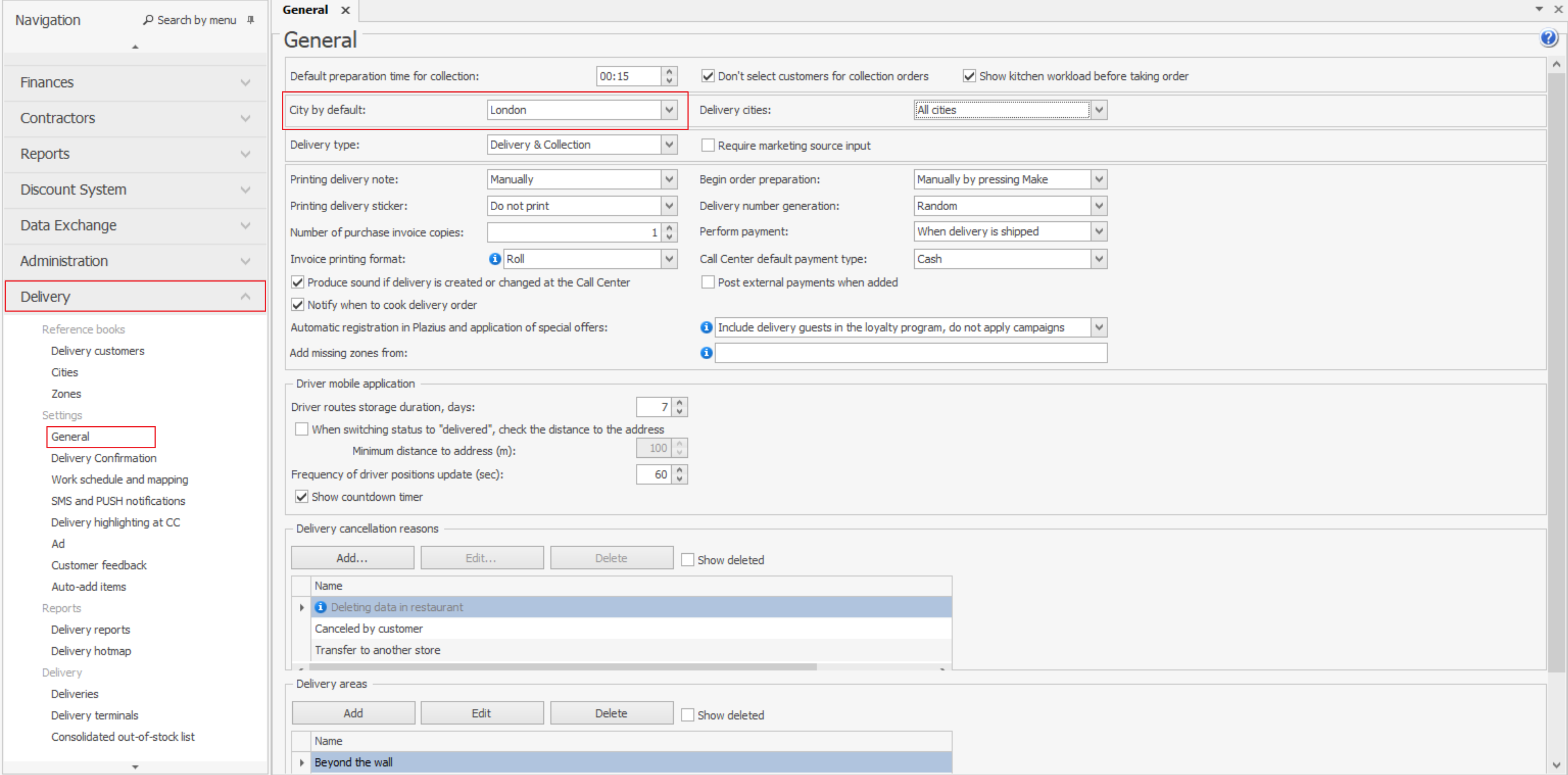
Task: Disable Show countdown timer checkbox
Action: pos(301,497)
